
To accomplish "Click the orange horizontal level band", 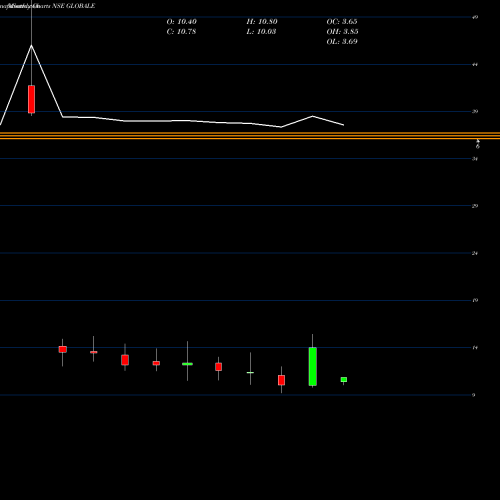I will 250,135.
